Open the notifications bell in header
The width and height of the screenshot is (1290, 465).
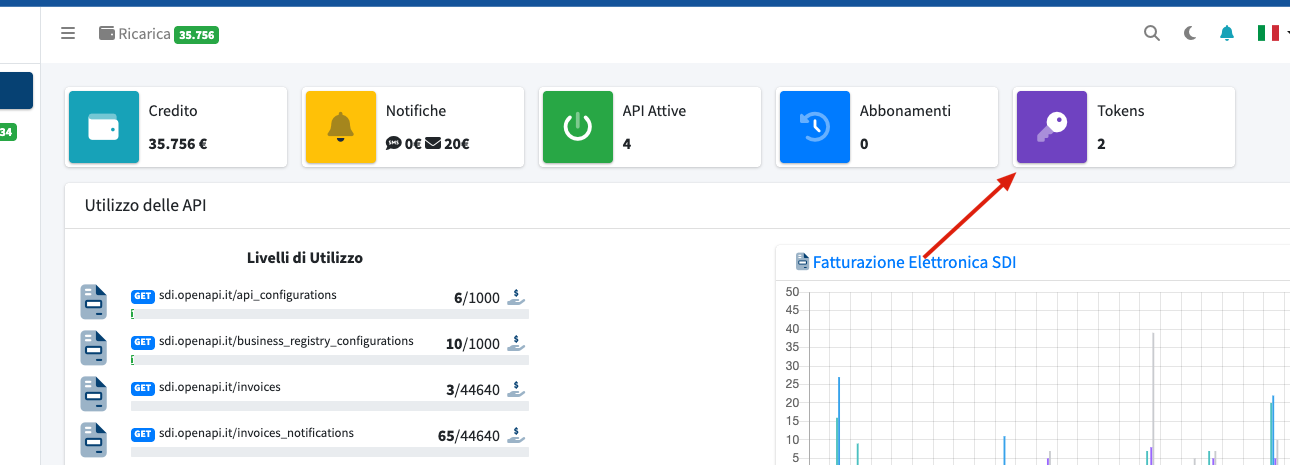[x=1227, y=33]
